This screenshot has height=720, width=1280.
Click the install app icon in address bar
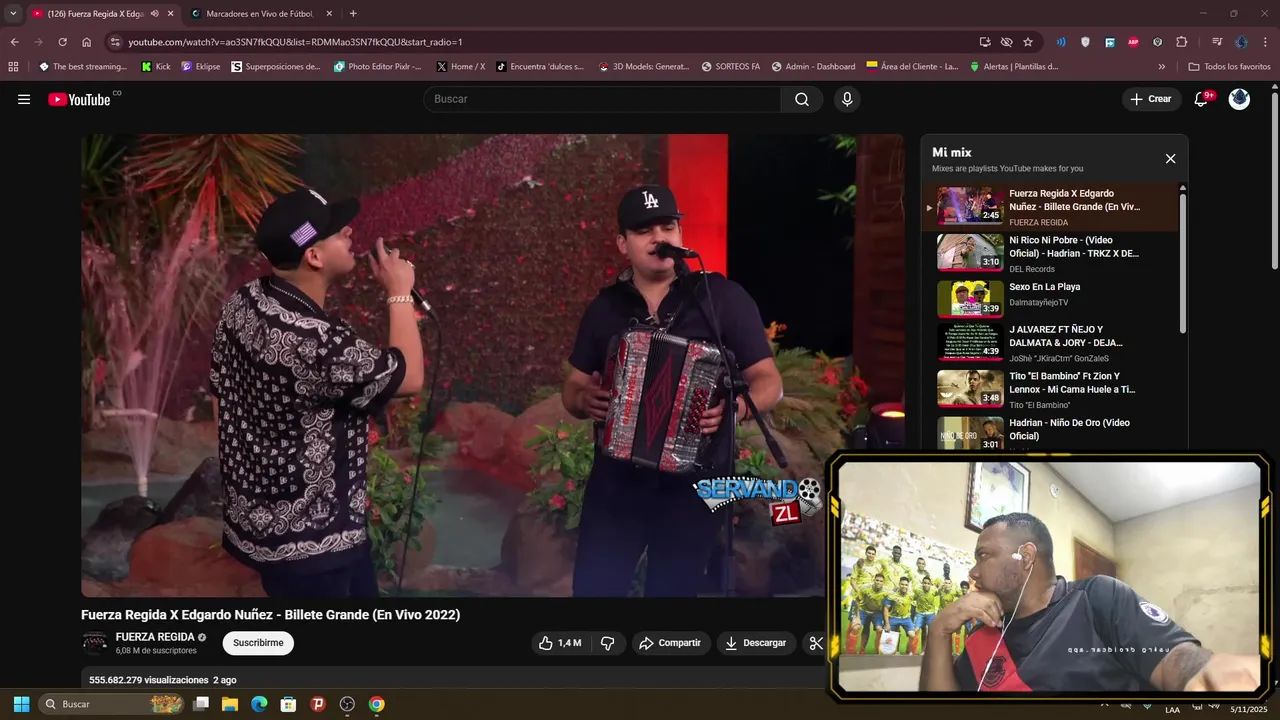(x=985, y=42)
